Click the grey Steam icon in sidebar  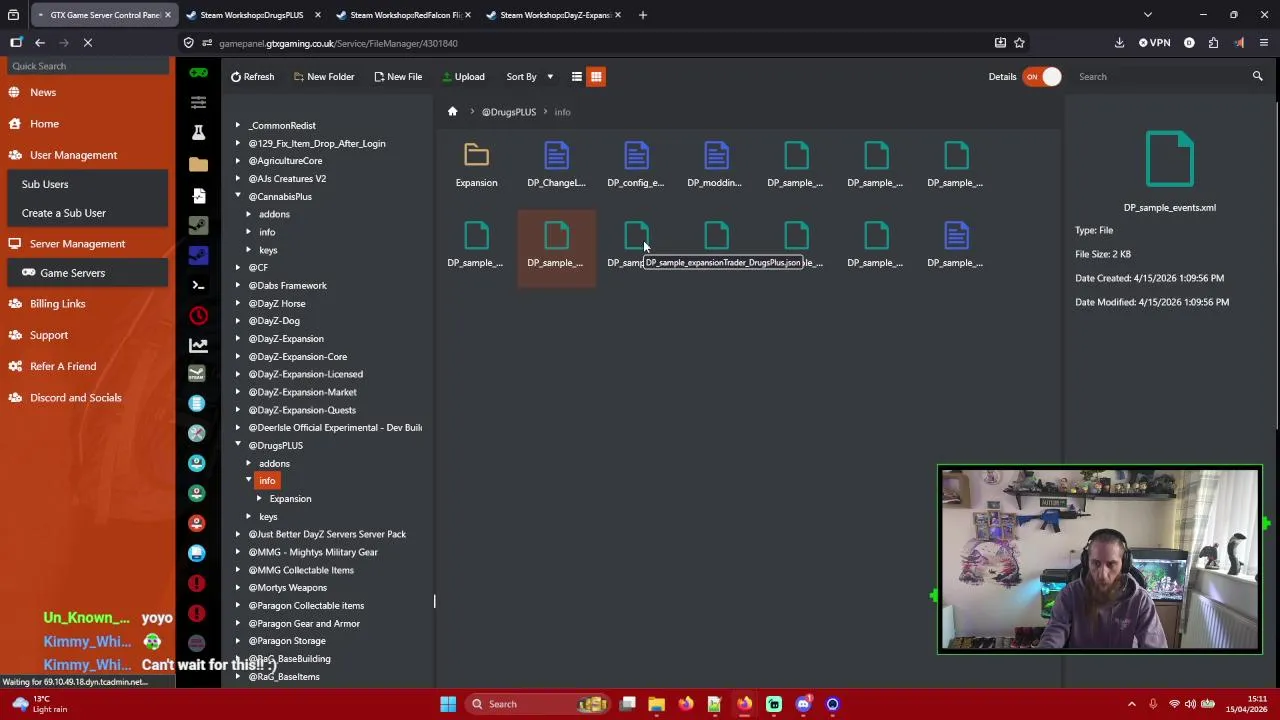point(198,225)
